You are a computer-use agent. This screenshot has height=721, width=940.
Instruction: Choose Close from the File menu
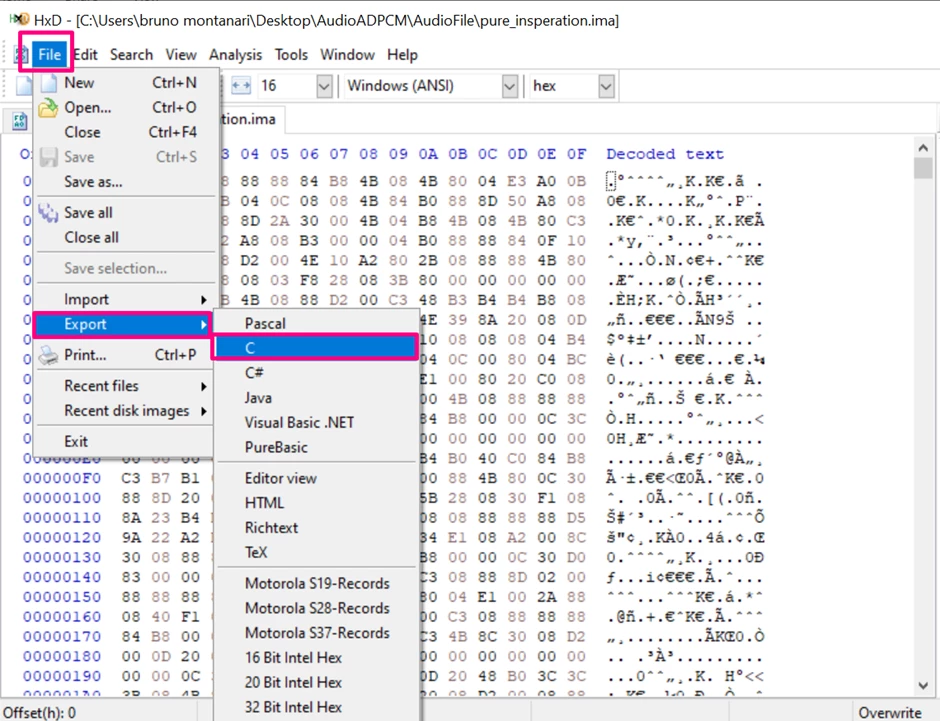pyautogui.click(x=125, y=132)
